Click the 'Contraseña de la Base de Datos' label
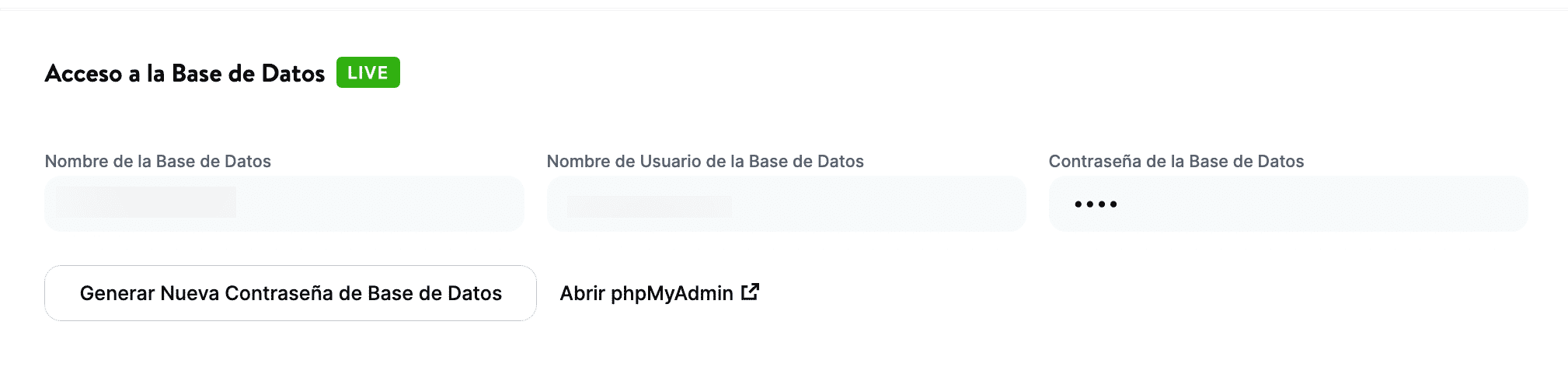The width and height of the screenshot is (1568, 367). tap(1176, 162)
